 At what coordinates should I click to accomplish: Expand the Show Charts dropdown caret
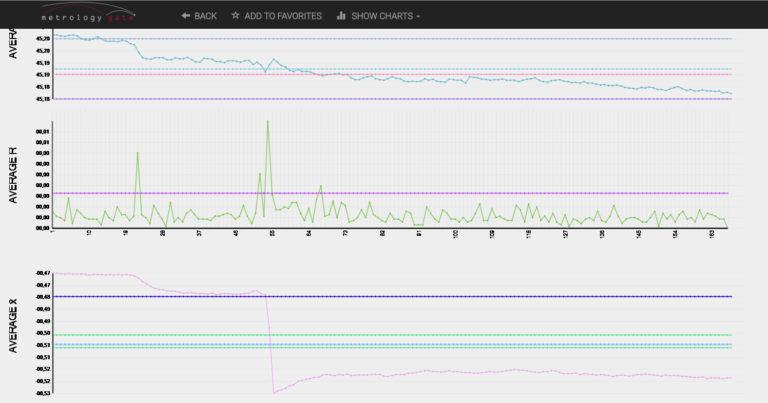coord(418,17)
